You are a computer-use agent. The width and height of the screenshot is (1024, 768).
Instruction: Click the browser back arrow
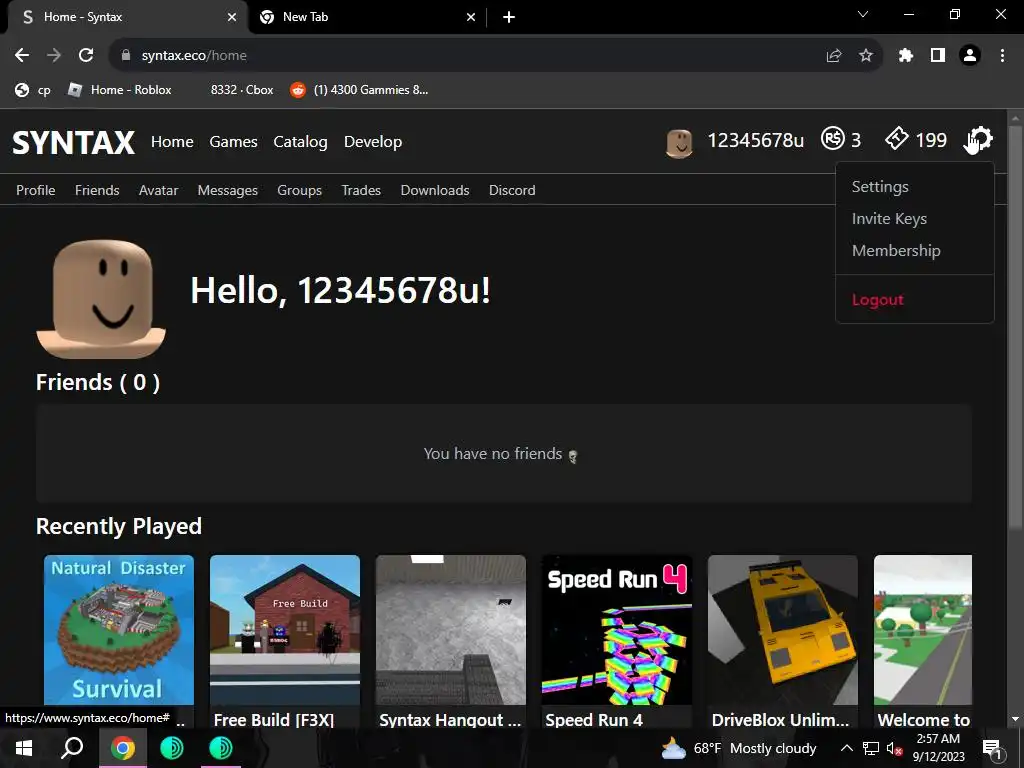tap(22, 56)
